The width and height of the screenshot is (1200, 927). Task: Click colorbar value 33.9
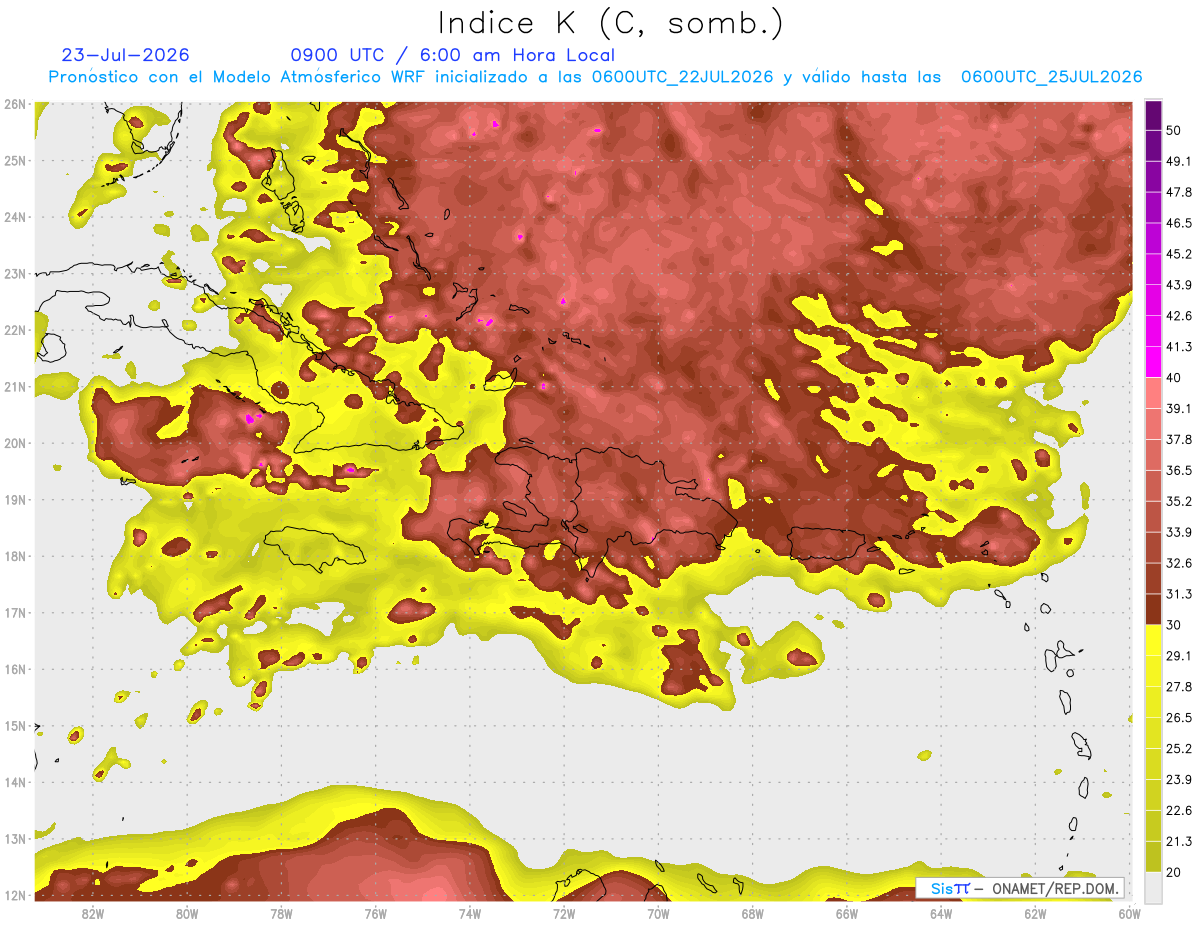pos(1179,532)
